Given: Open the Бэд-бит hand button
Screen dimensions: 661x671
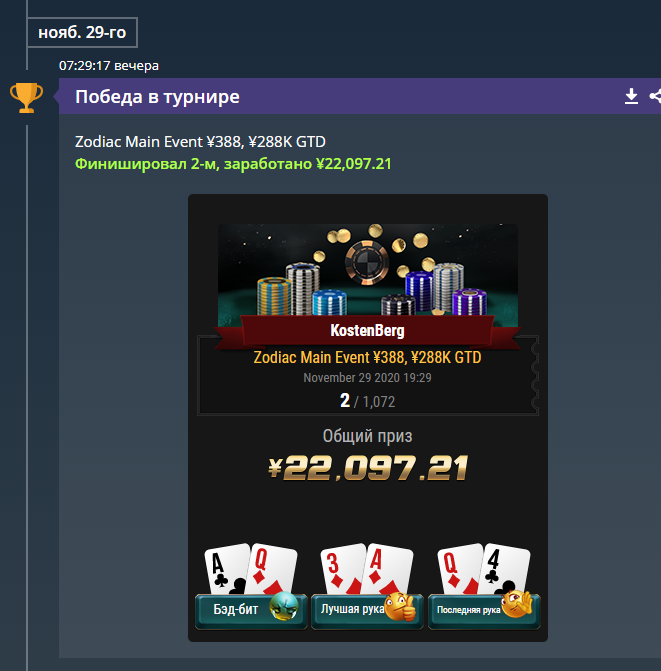Looking at the screenshot, I should click(x=251, y=611).
